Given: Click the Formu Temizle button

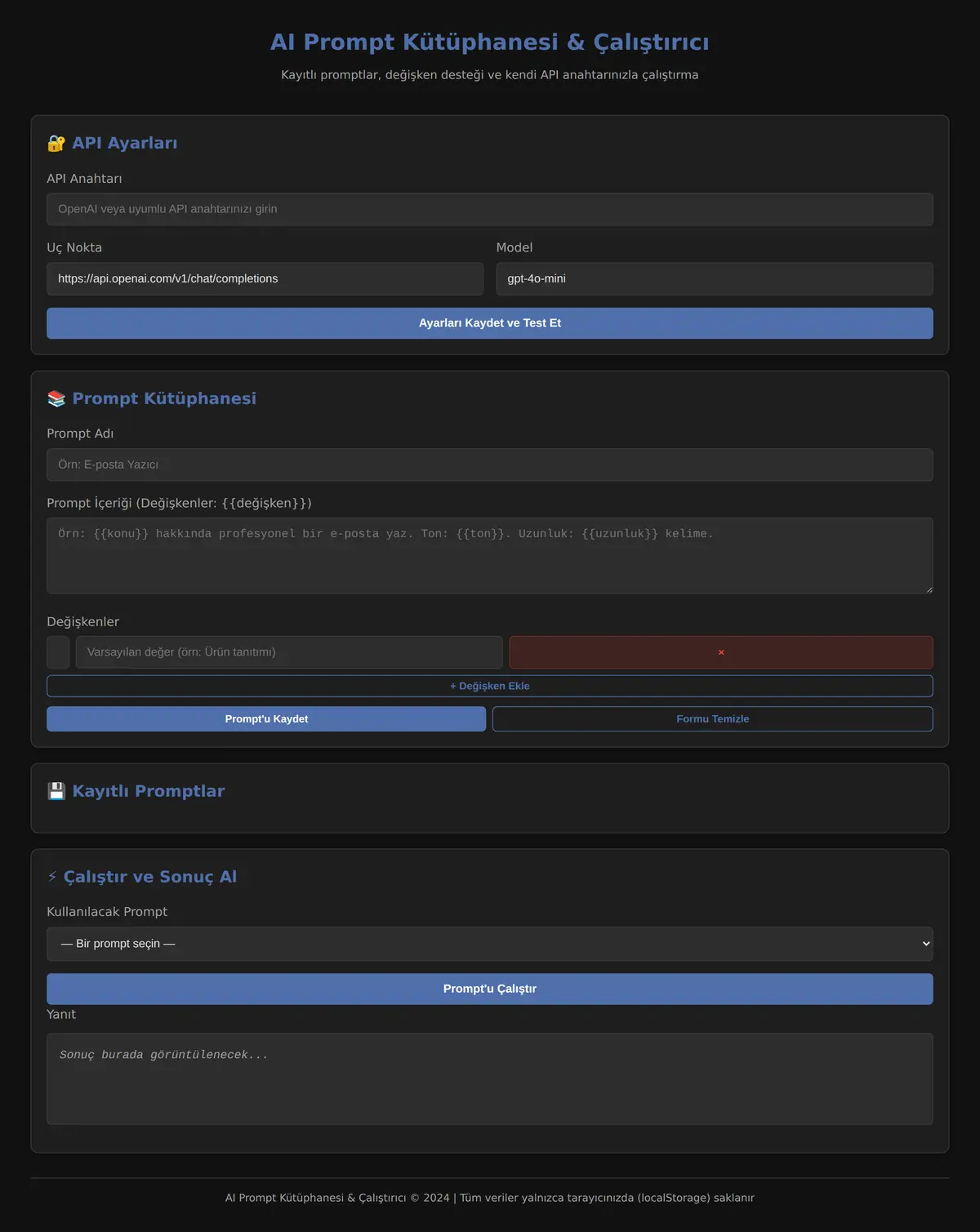Looking at the screenshot, I should coord(713,718).
